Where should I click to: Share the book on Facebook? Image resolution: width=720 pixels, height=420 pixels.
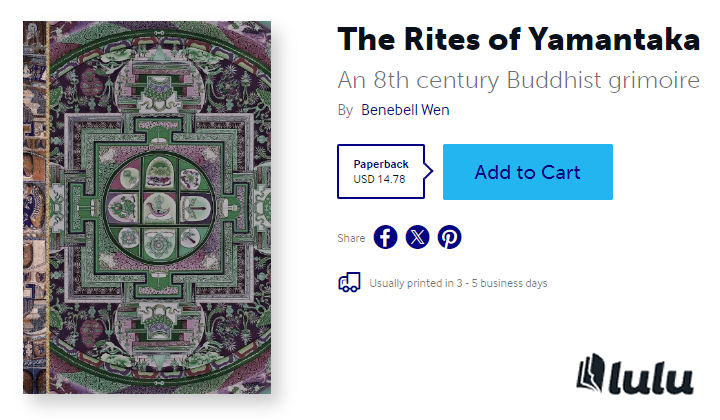tap(386, 237)
